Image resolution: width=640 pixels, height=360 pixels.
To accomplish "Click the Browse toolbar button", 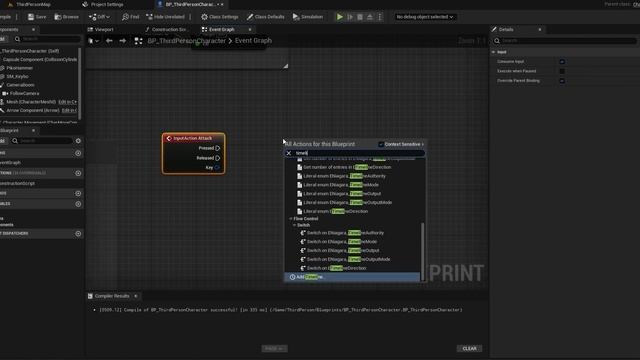I will pos(67,17).
